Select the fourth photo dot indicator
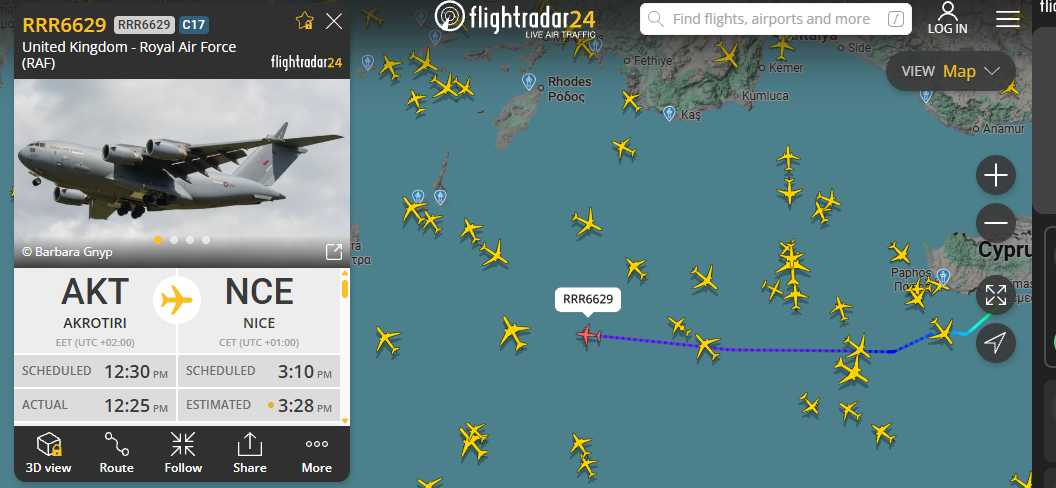This screenshot has width=1056, height=488. (206, 240)
